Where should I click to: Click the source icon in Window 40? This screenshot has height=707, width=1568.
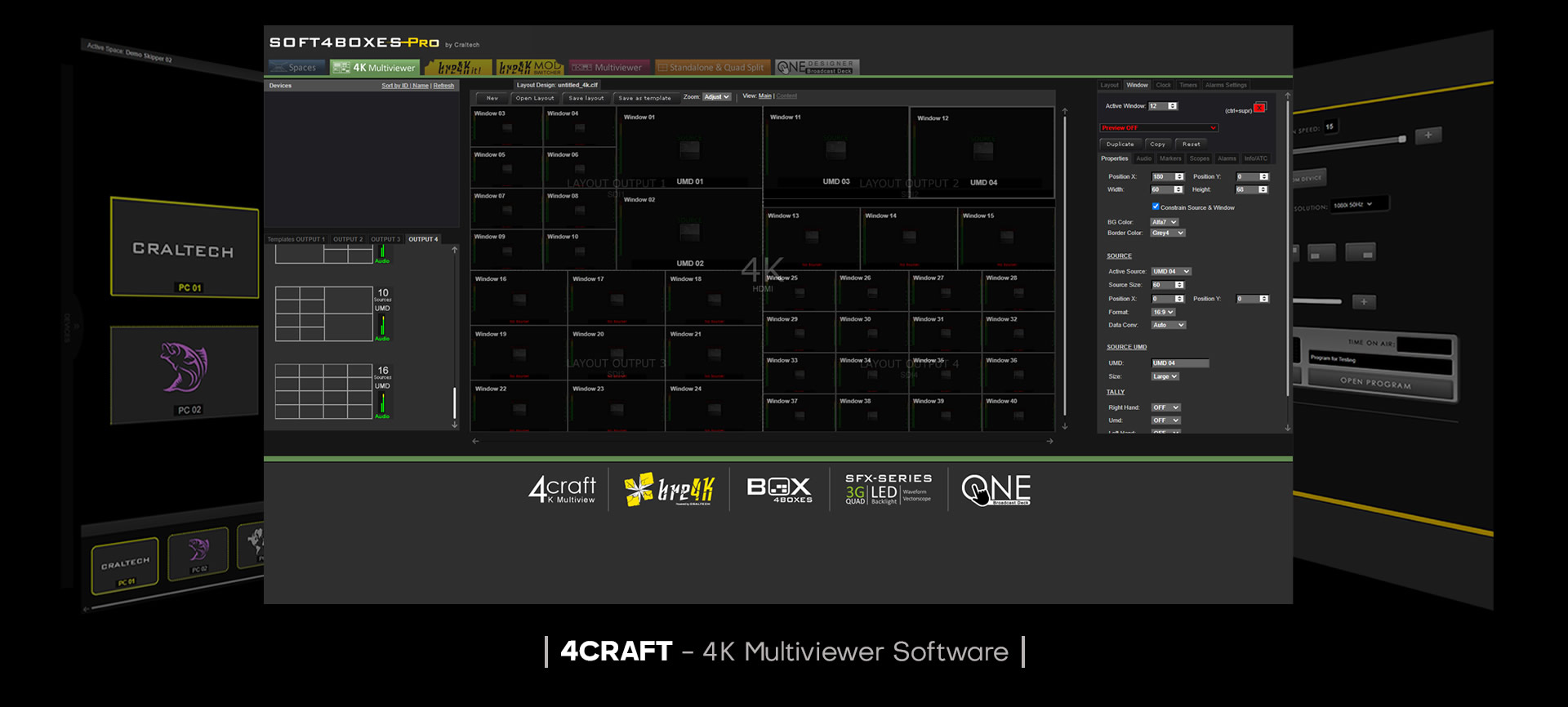click(1018, 416)
